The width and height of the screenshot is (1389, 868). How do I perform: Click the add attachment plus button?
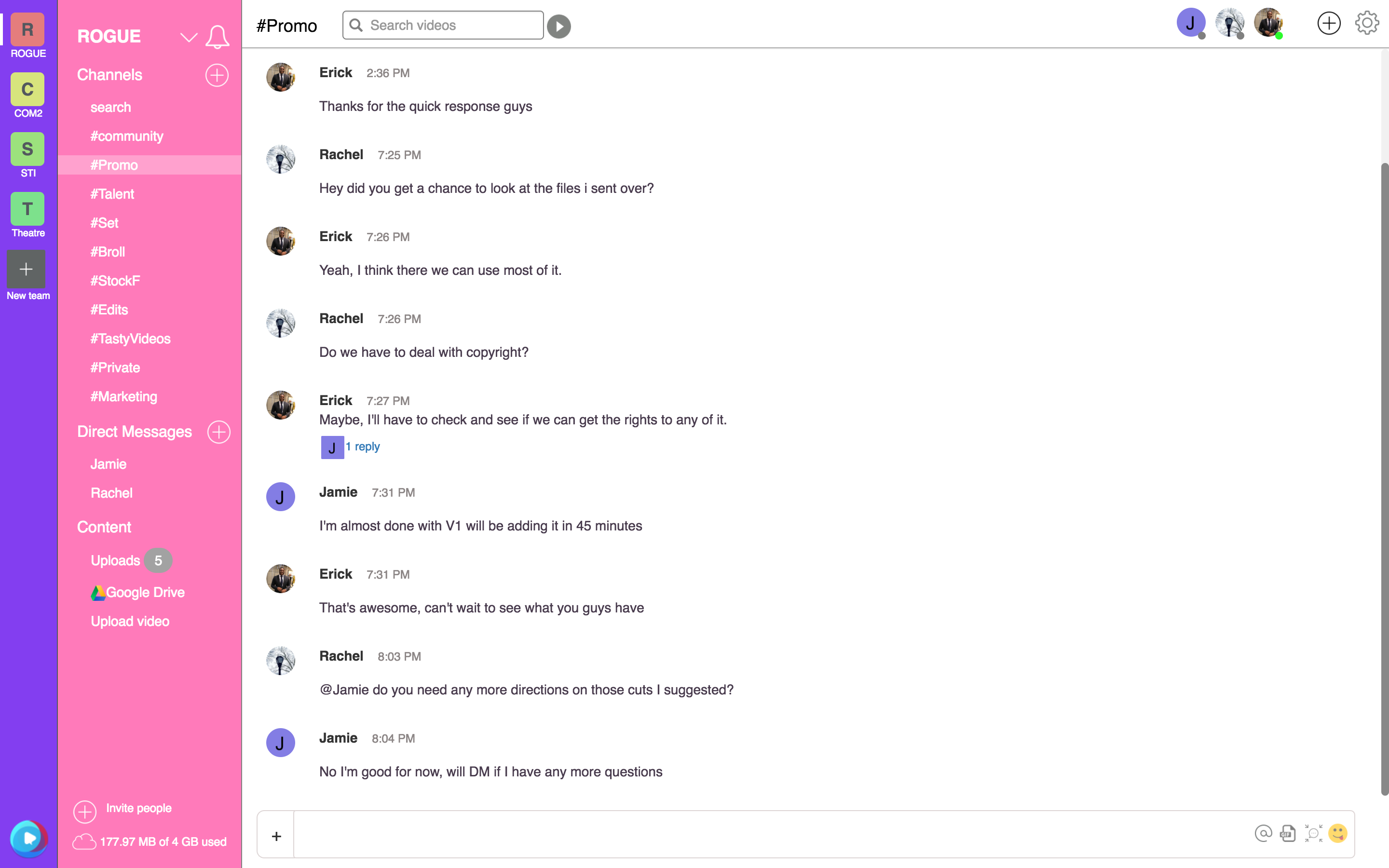(x=276, y=836)
